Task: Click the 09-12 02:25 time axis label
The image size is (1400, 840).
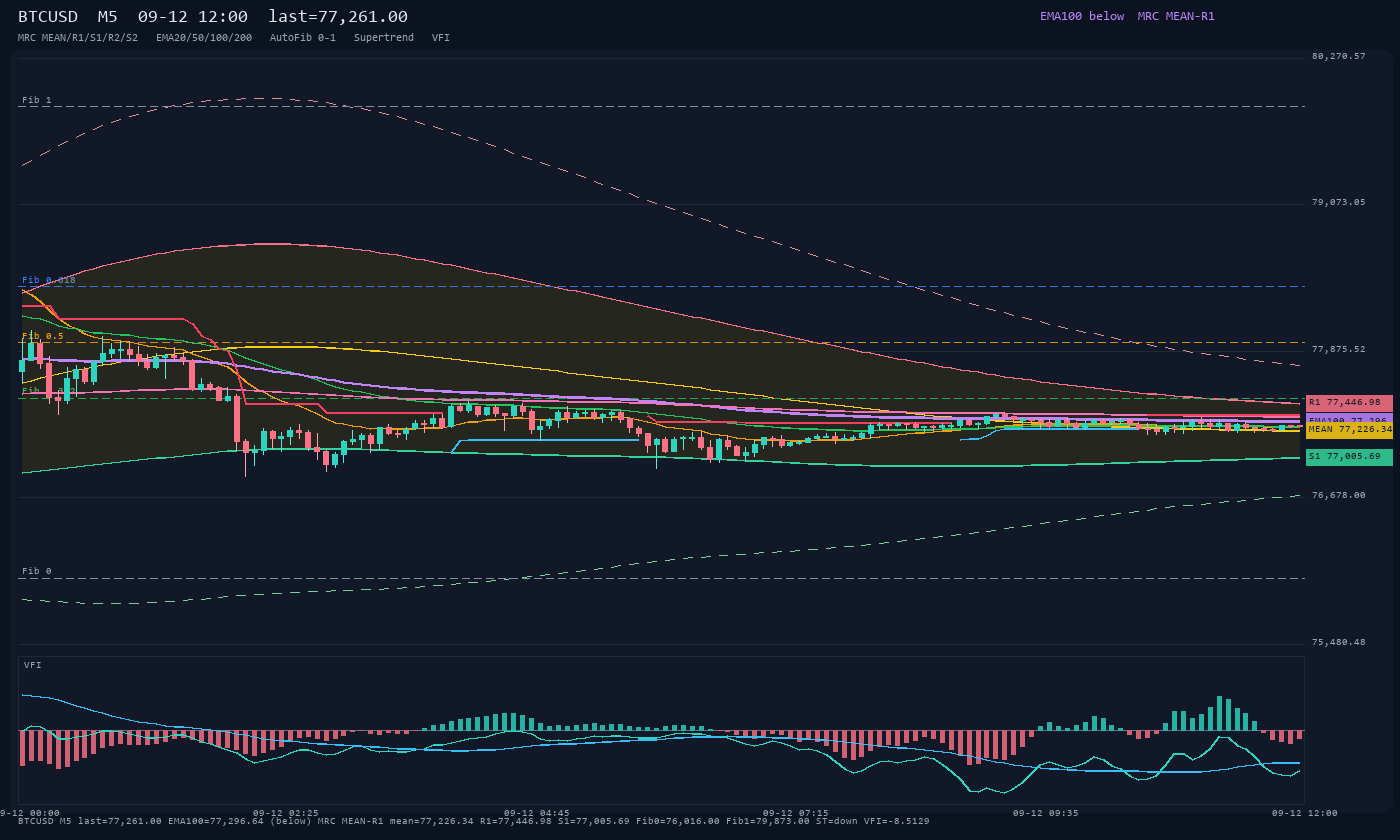Action: 286,813
